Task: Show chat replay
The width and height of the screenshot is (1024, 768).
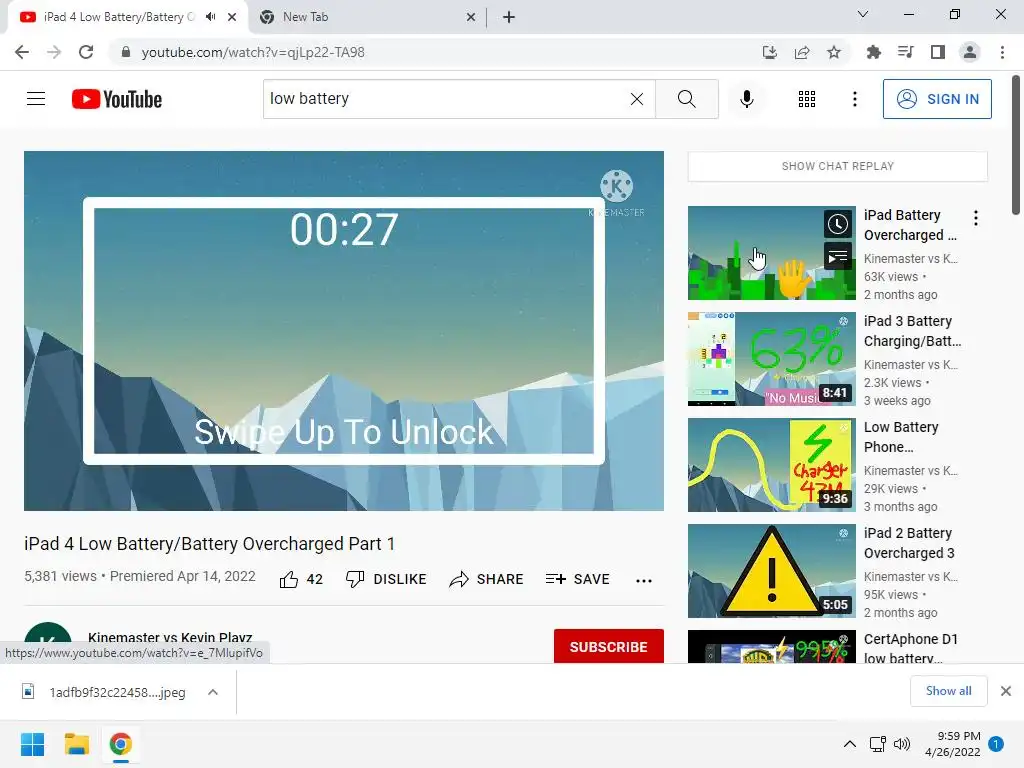Action: tap(838, 166)
